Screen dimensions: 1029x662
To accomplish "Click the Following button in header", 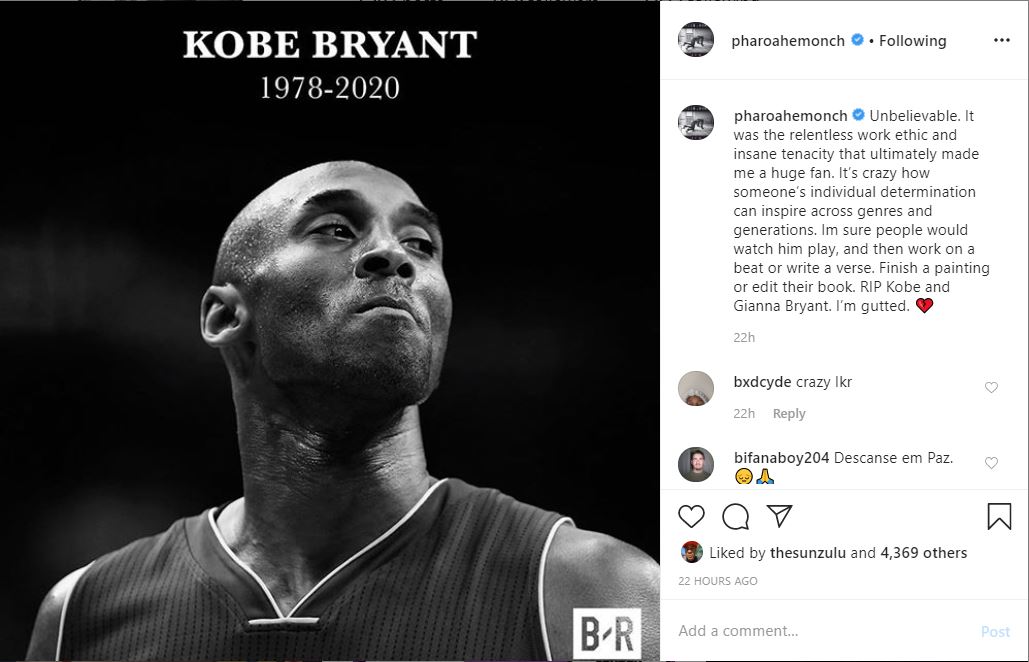I will point(912,41).
